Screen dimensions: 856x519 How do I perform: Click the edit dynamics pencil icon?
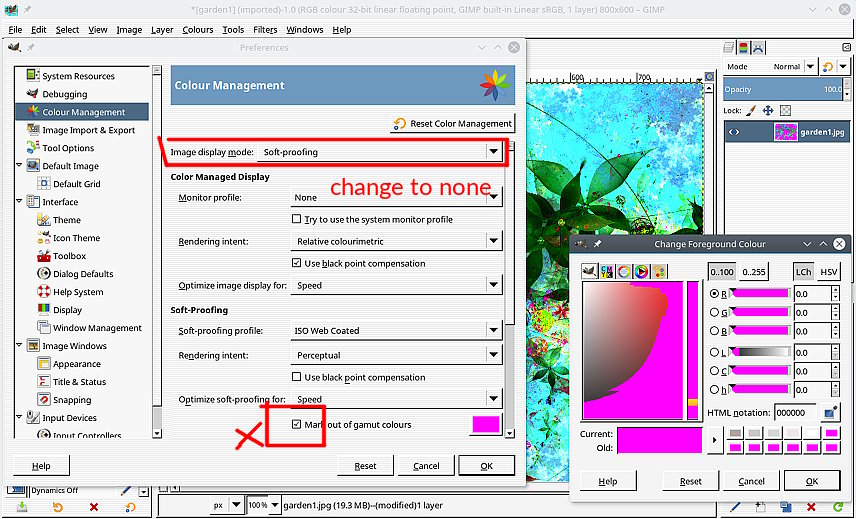pyautogui.click(x=127, y=491)
